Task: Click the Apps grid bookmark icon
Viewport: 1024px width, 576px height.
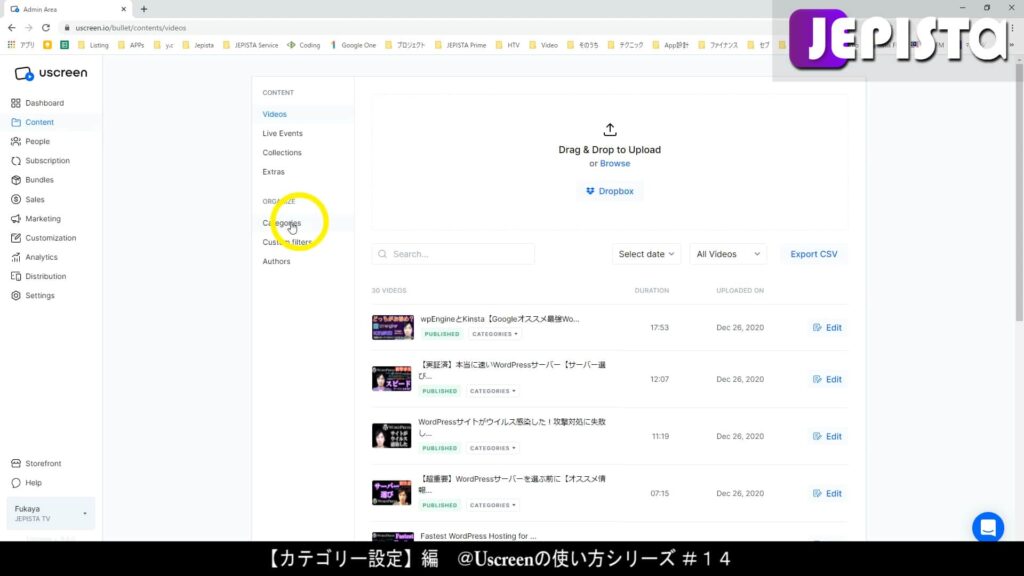Action: (11, 45)
